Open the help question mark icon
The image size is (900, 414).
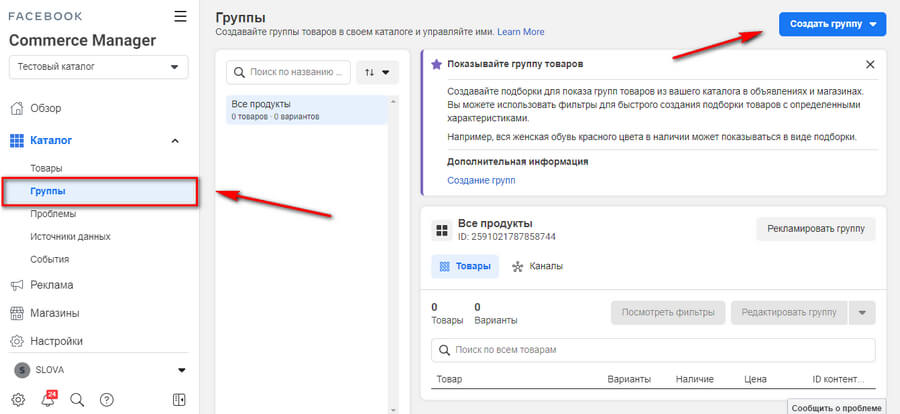point(107,399)
